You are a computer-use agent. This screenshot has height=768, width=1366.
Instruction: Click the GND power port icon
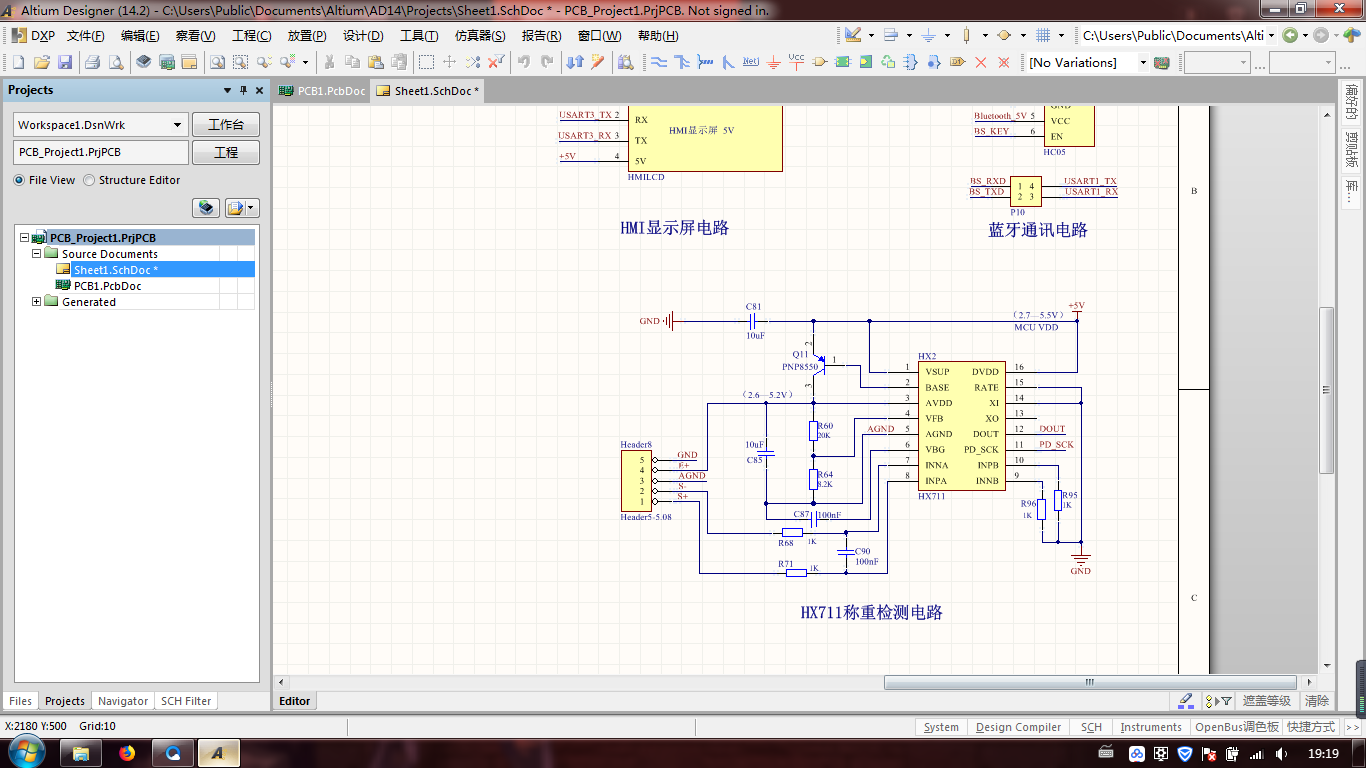(x=774, y=62)
